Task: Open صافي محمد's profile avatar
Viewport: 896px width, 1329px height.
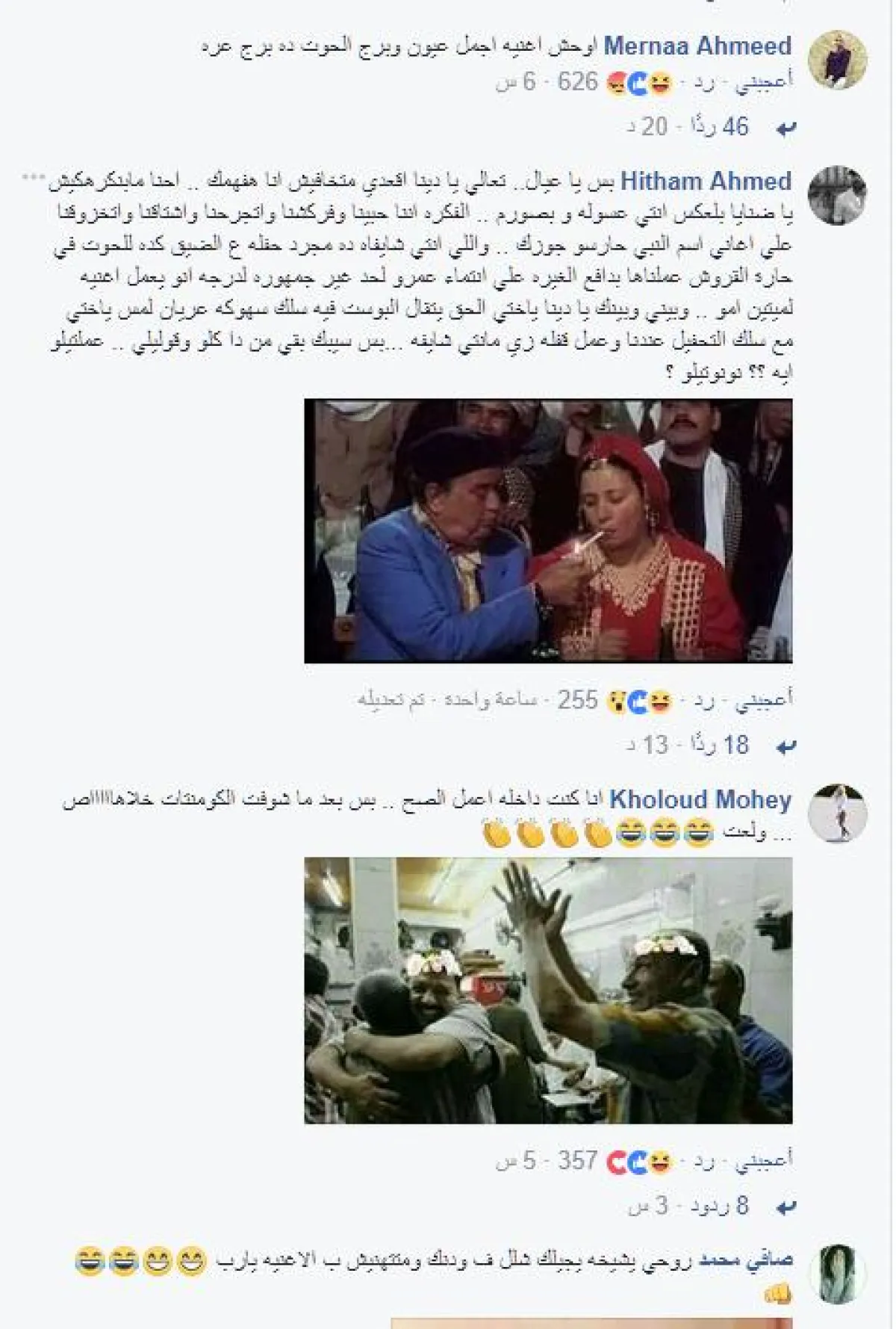Action: [x=837, y=1274]
